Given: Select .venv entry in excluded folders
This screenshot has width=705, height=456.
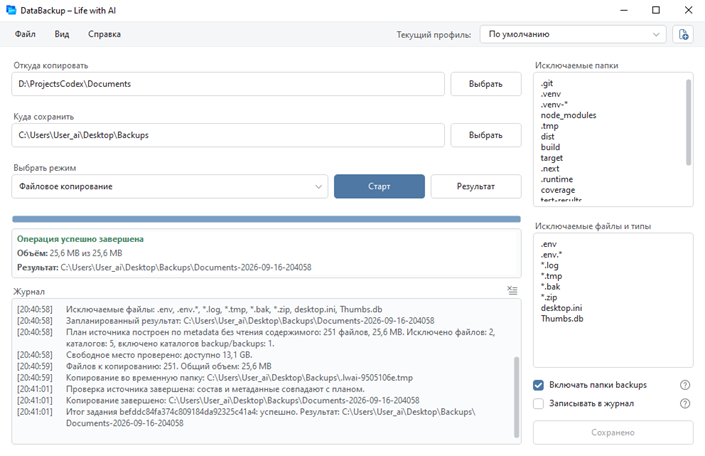Looking at the screenshot, I should 551,94.
